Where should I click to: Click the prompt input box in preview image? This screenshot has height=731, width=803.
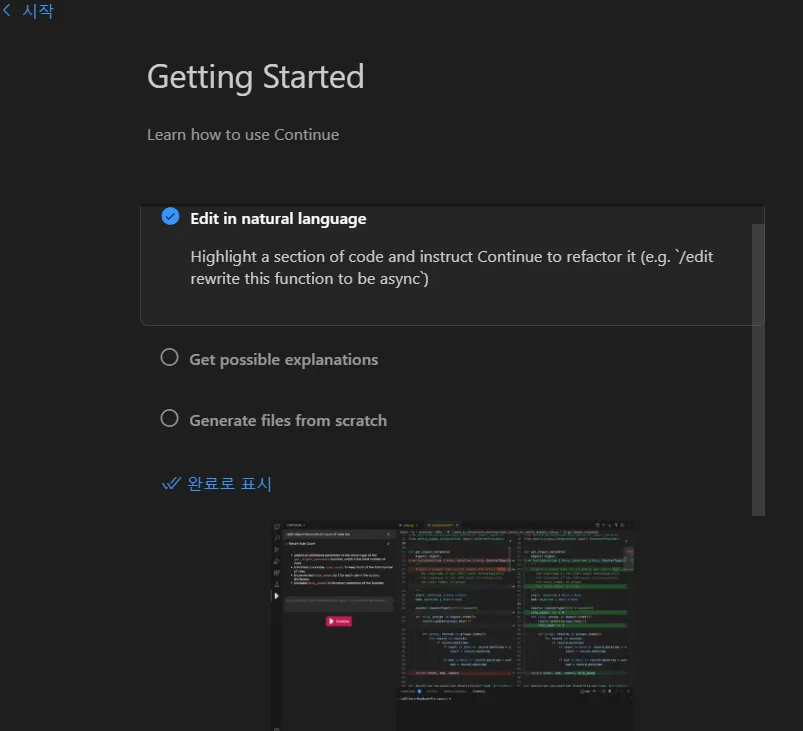point(339,603)
